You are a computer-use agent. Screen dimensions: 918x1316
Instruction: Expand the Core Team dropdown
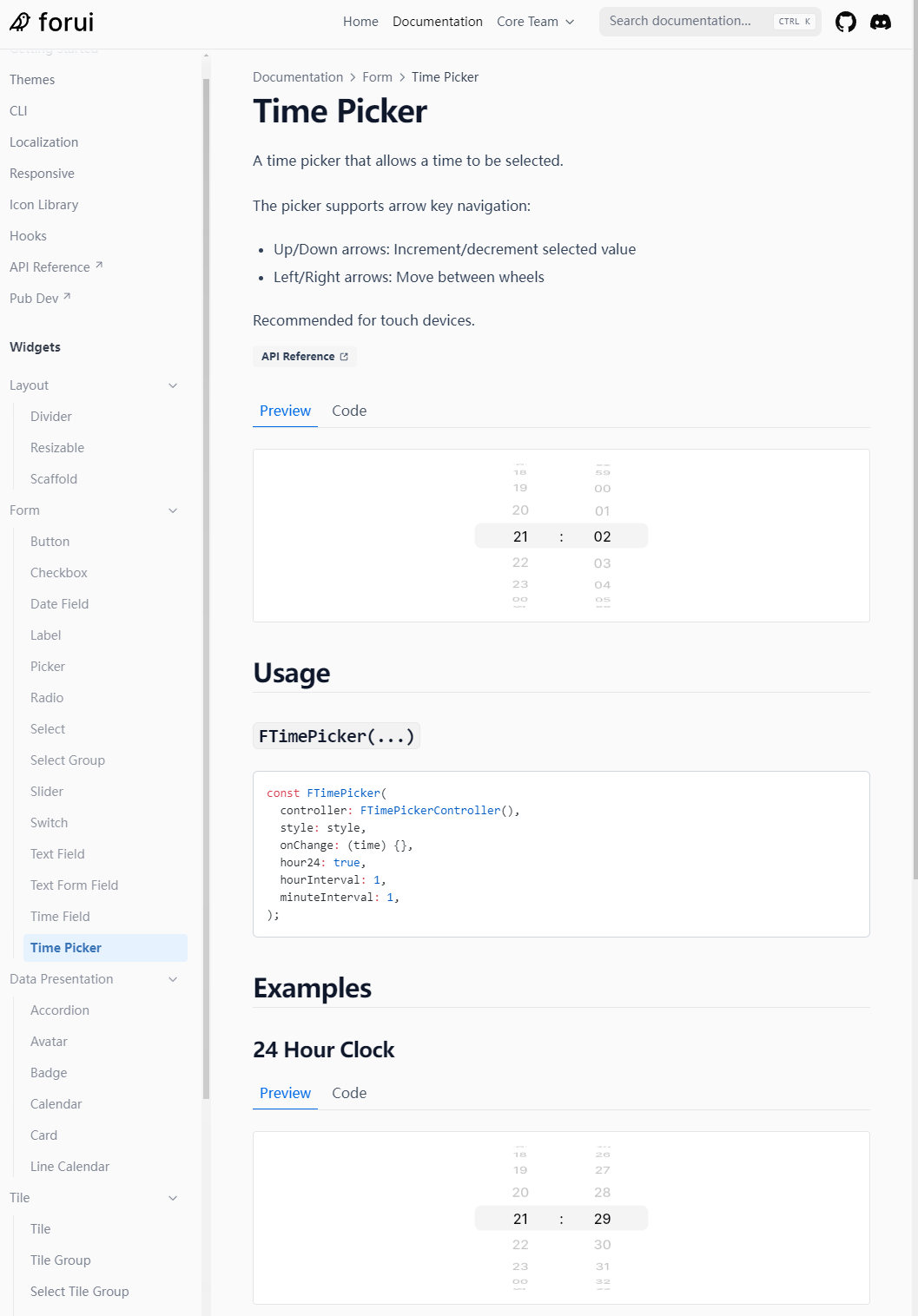(x=535, y=22)
